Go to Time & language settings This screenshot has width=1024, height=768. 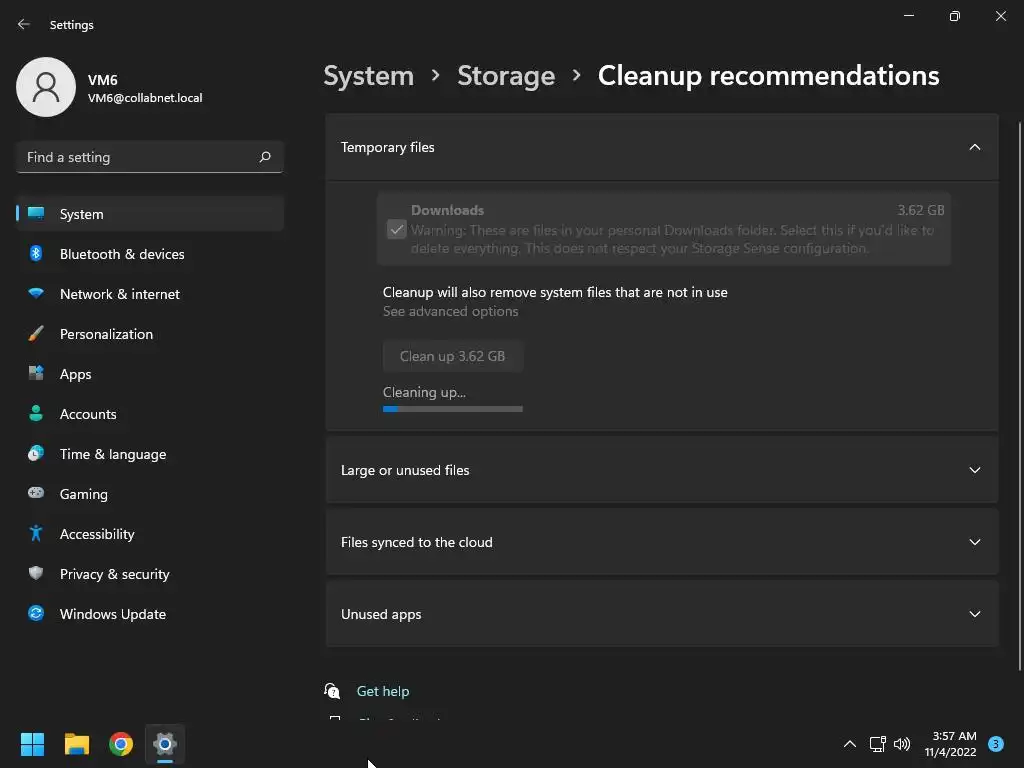pos(113,454)
